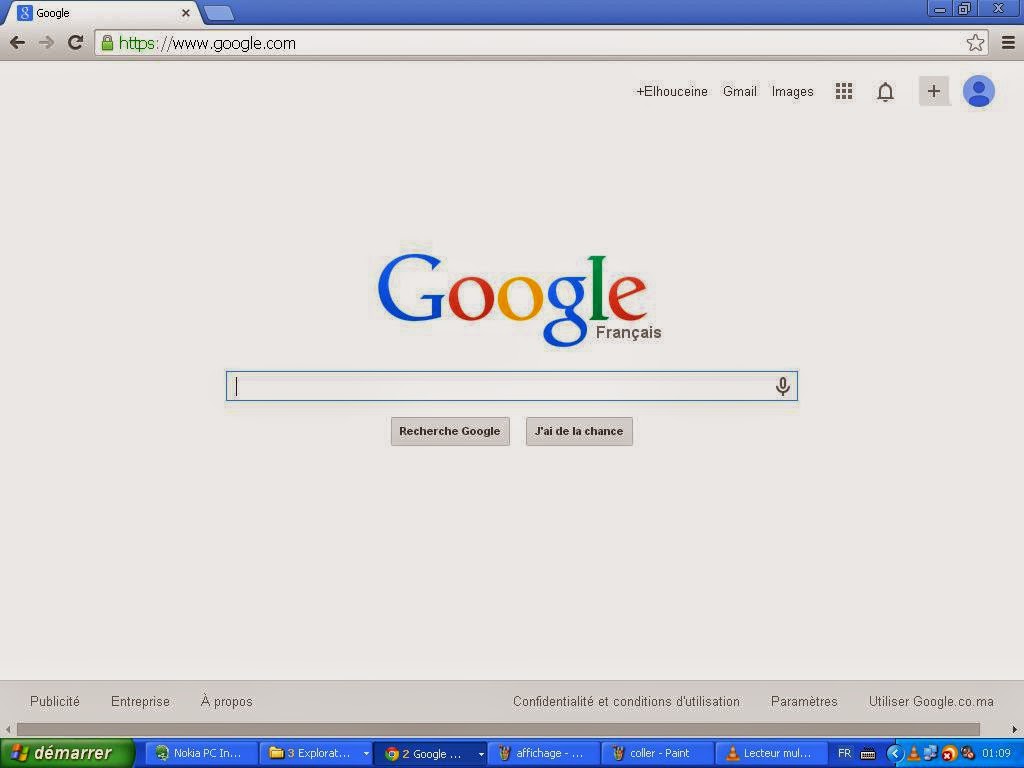This screenshot has height=768, width=1024.
Task: Open the Entreprise footer link
Action: click(140, 701)
